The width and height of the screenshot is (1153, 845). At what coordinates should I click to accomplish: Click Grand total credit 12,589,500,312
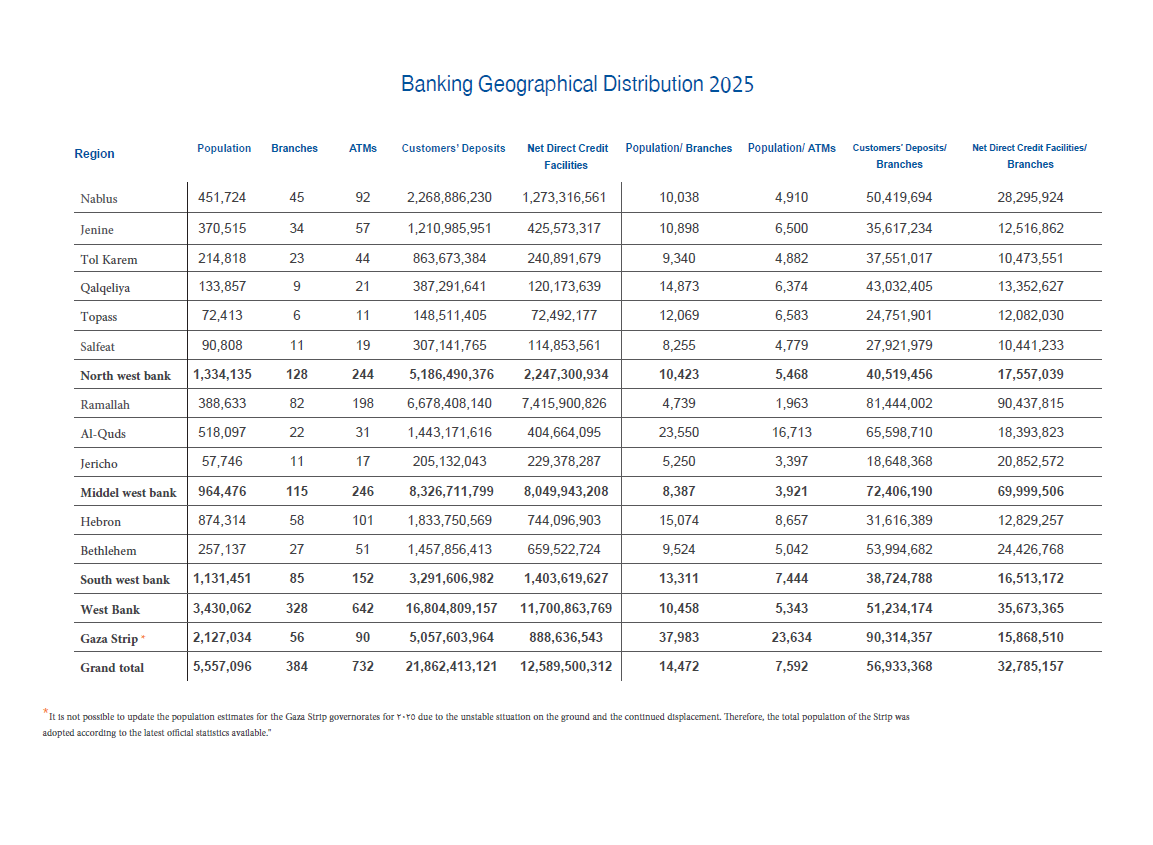pos(566,666)
